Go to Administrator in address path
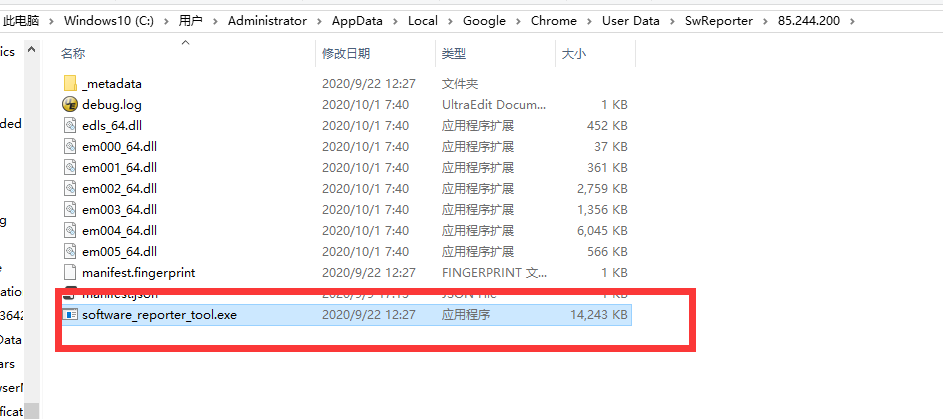This screenshot has width=943, height=419. point(267,20)
